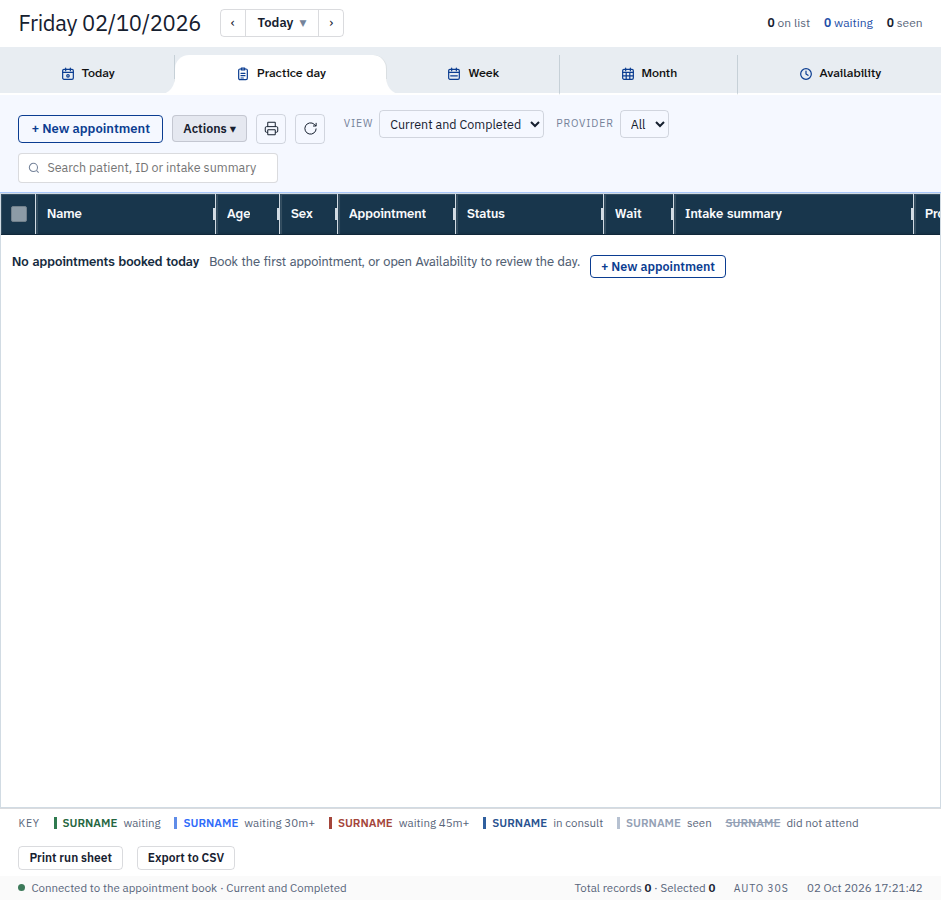
Task: Toggle the select-all checkbox in table header
Action: [19, 214]
